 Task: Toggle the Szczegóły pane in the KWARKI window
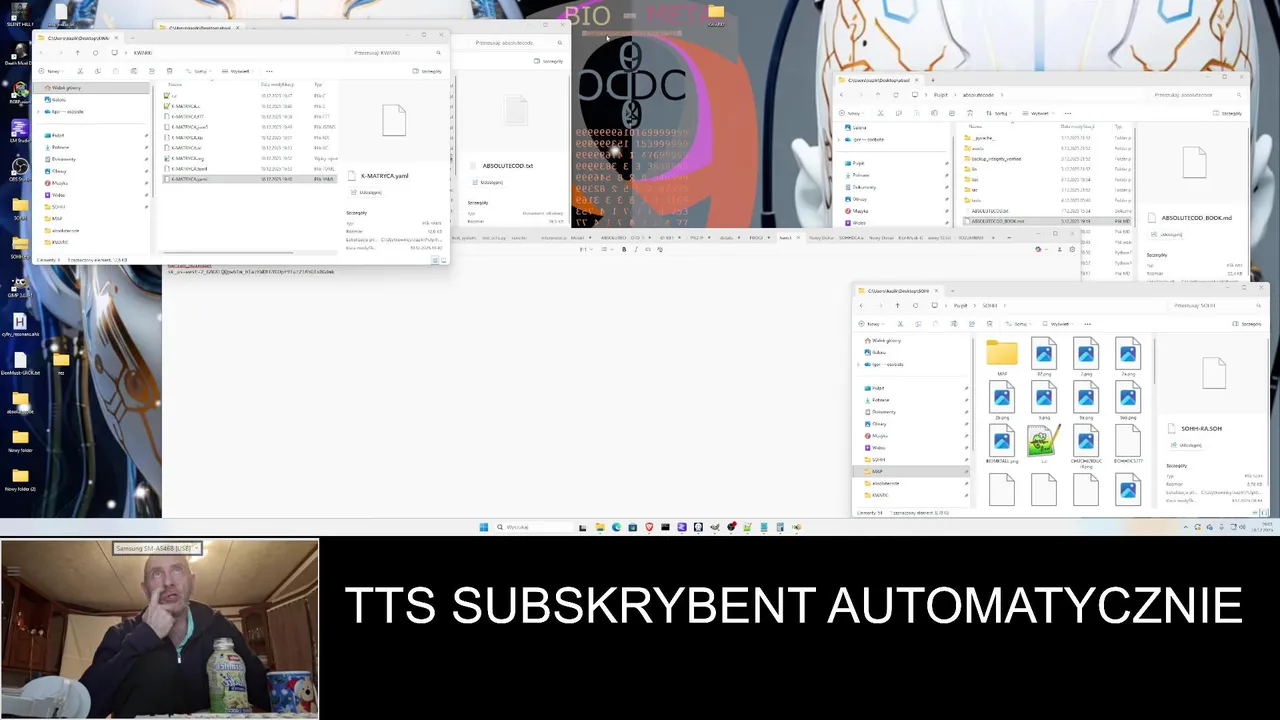click(x=427, y=71)
